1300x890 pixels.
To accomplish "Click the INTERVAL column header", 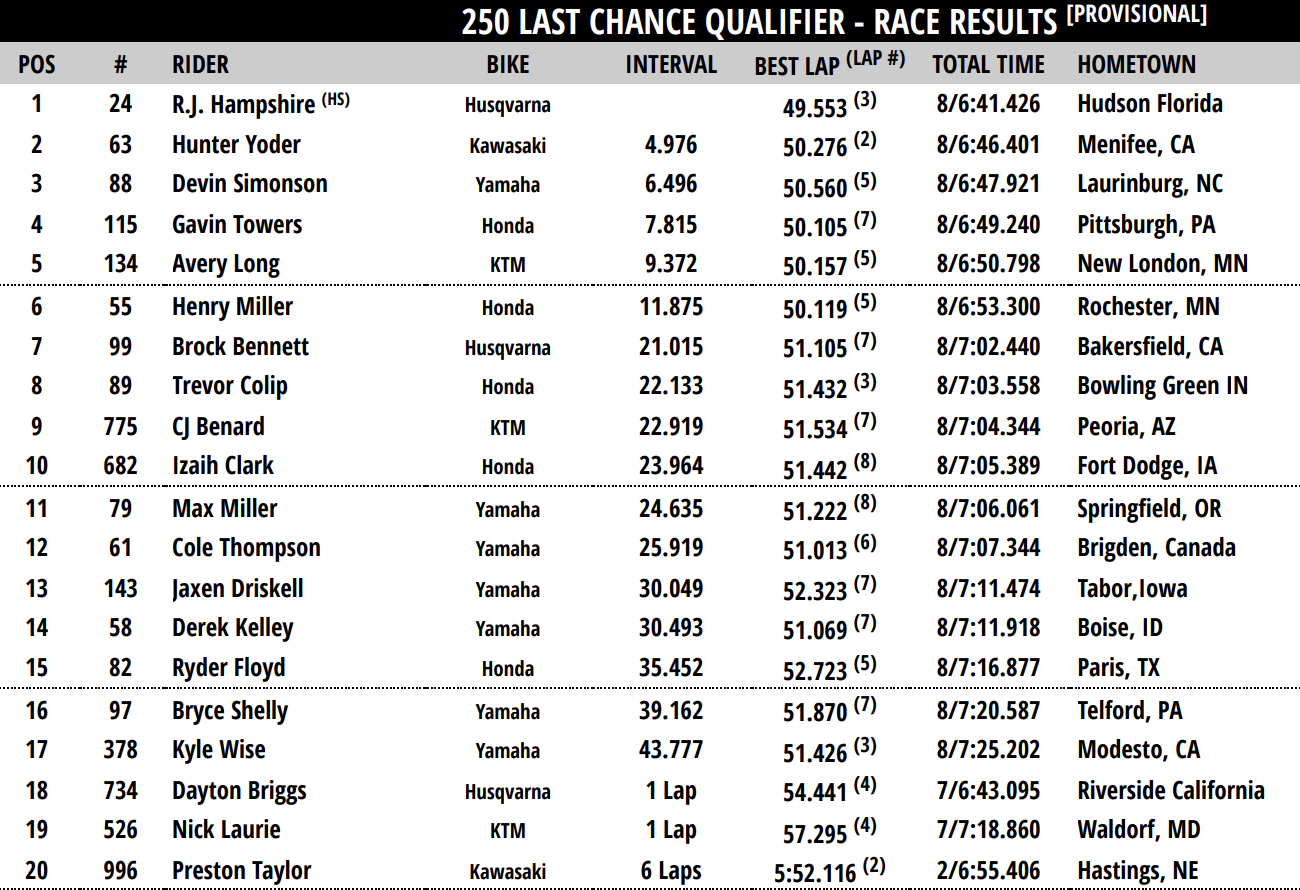I will pos(671,65).
